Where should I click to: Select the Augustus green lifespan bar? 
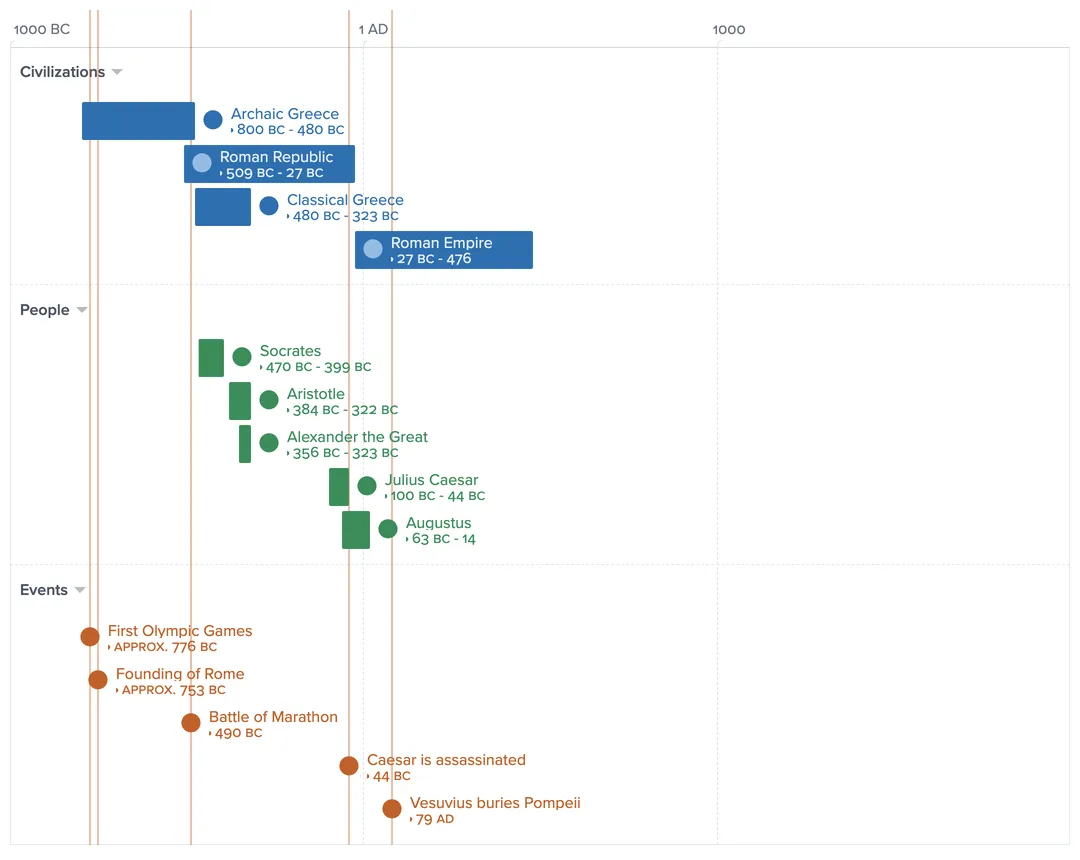356,530
